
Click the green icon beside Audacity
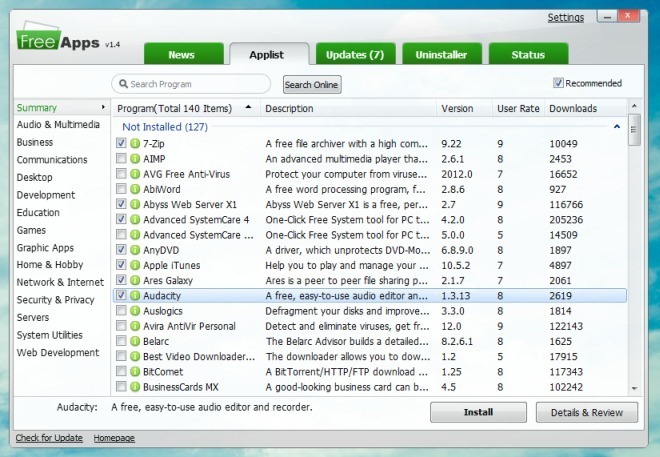135,295
